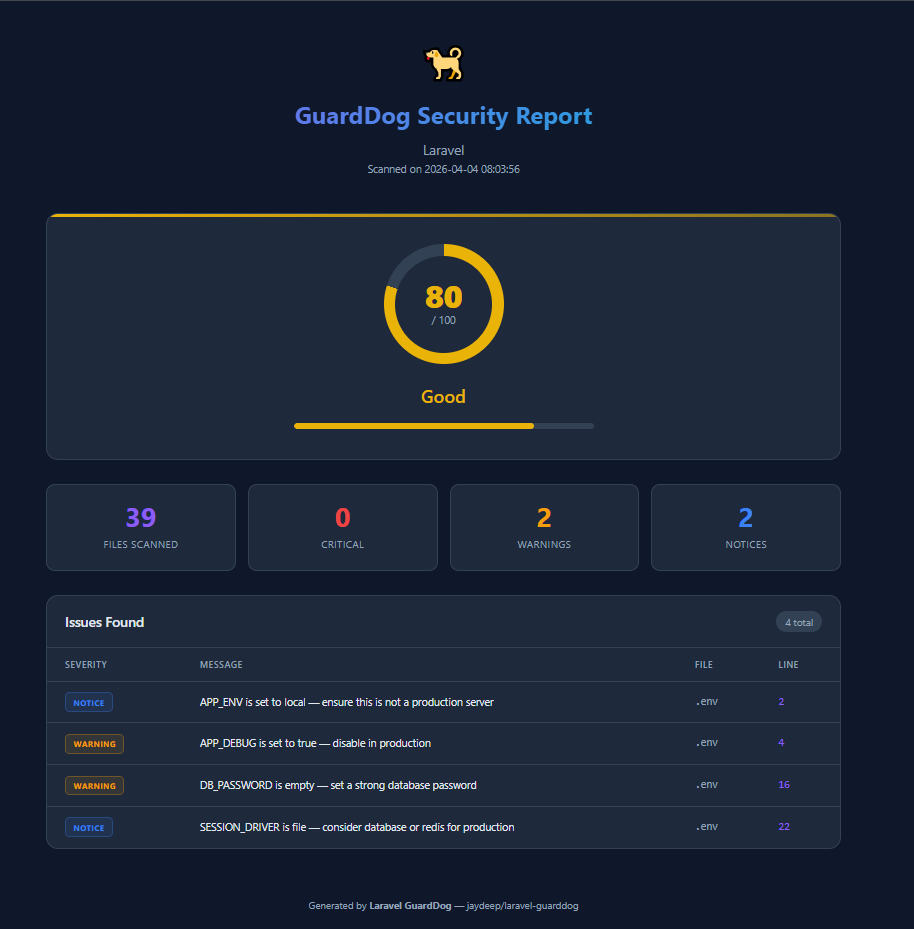Click the WARNING badge on the APP_DEBUG row
Screen dimensions: 914x929
click(x=94, y=744)
